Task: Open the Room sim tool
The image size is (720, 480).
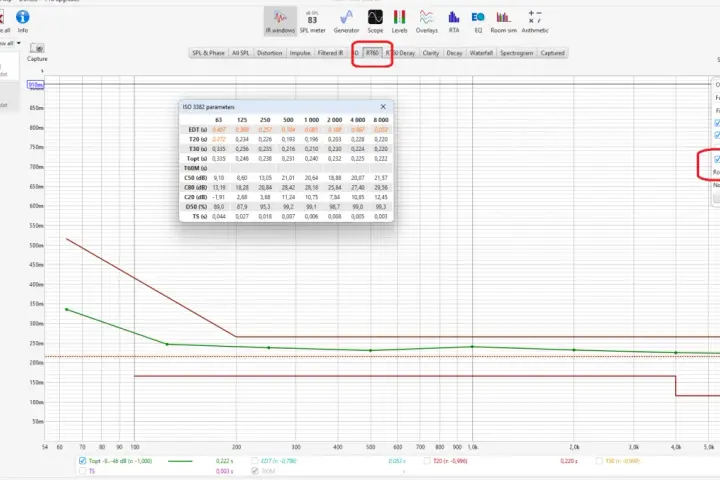Action: click(x=503, y=21)
